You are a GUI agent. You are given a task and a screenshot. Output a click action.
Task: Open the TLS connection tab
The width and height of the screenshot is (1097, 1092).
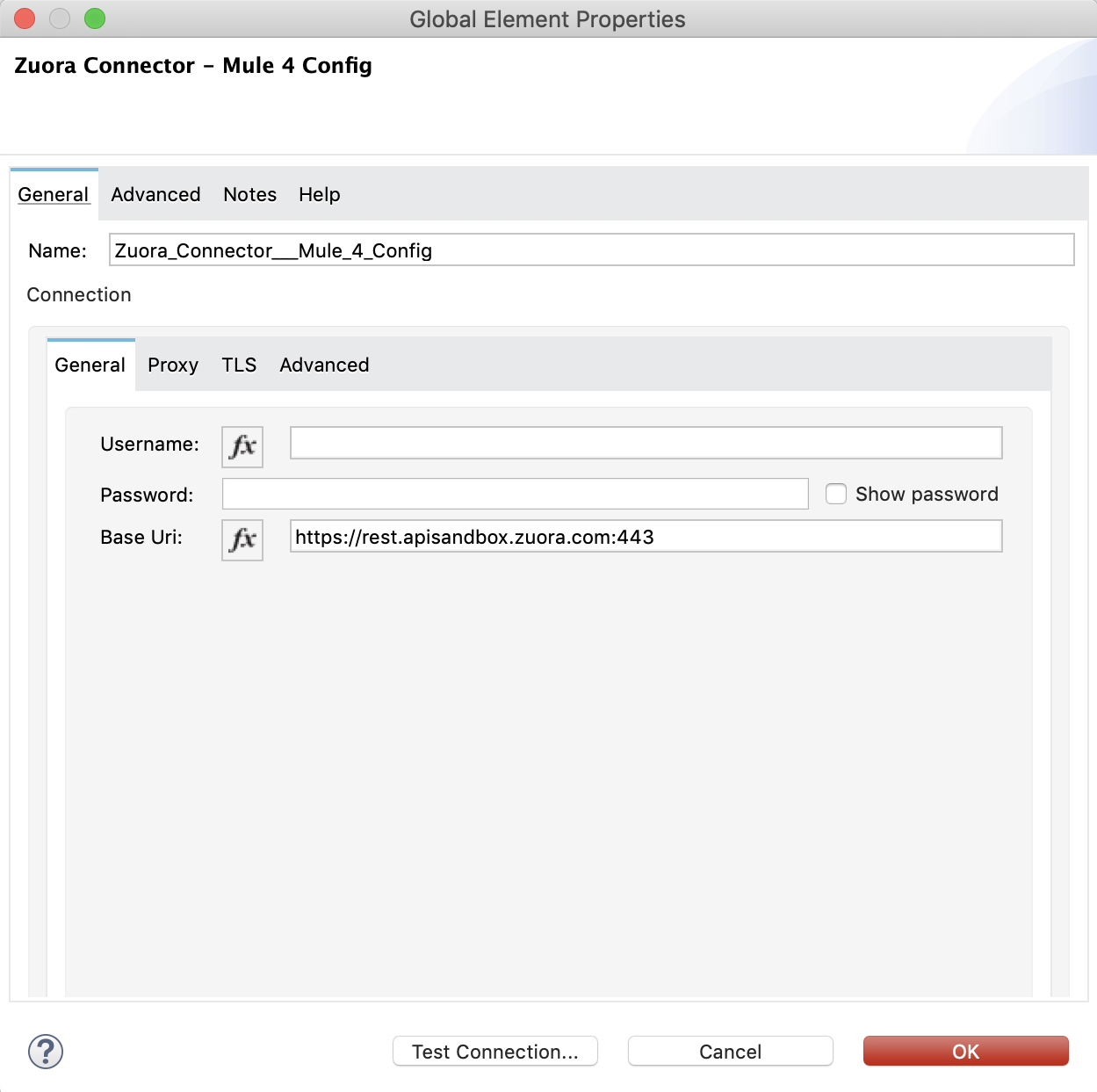pos(239,365)
